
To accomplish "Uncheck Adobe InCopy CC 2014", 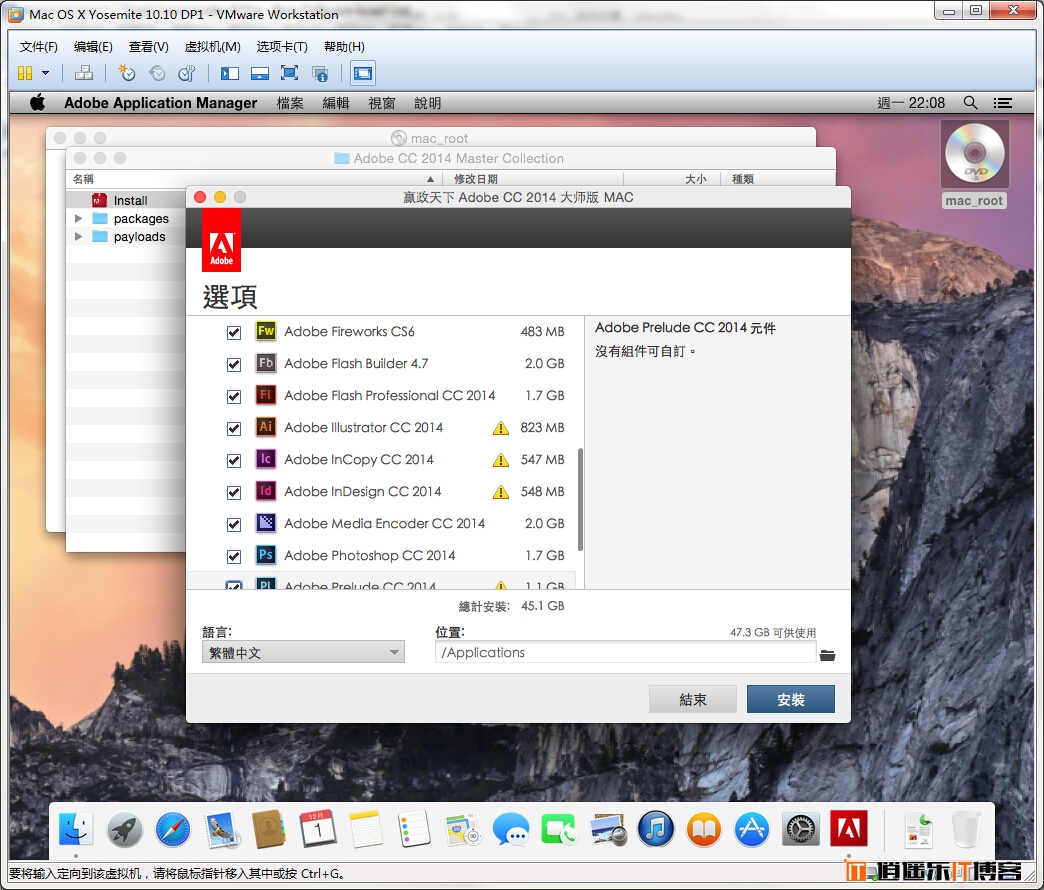I will [234, 460].
